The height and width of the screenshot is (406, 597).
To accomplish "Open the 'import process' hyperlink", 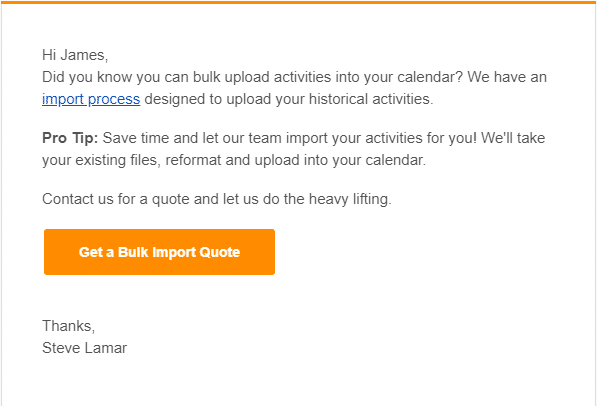I will click(91, 99).
